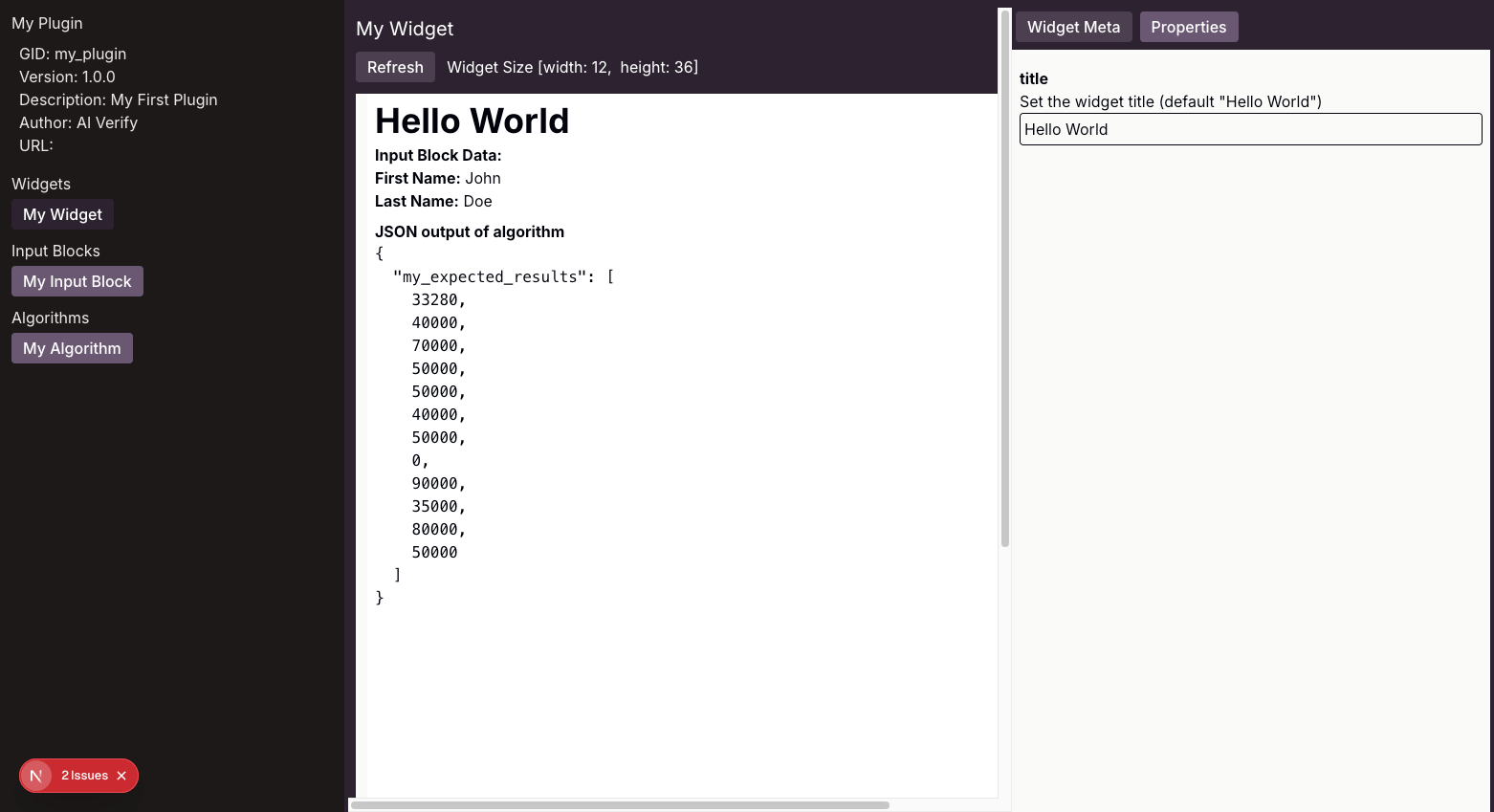
Task: Click the Input Blocks section heading
Action: tap(55, 251)
